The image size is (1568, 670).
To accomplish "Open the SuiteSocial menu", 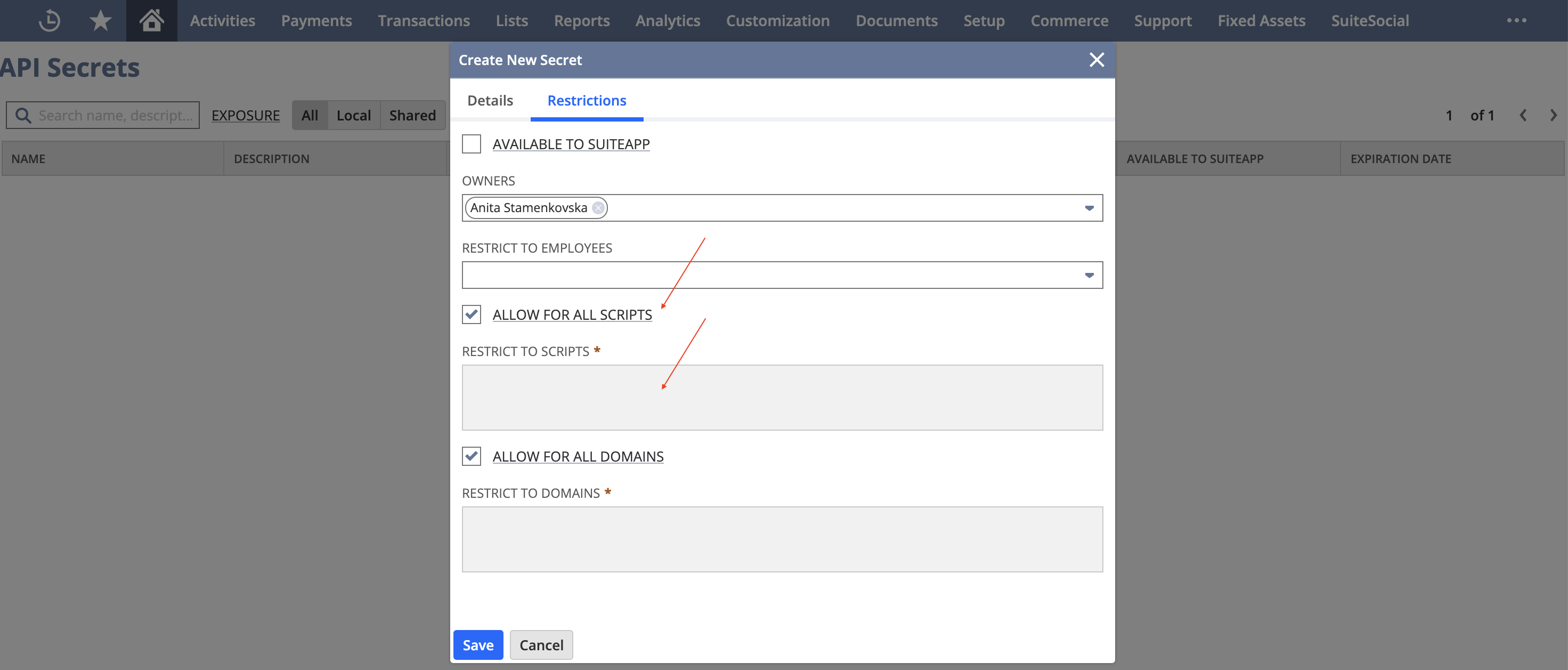I will tap(1370, 21).
